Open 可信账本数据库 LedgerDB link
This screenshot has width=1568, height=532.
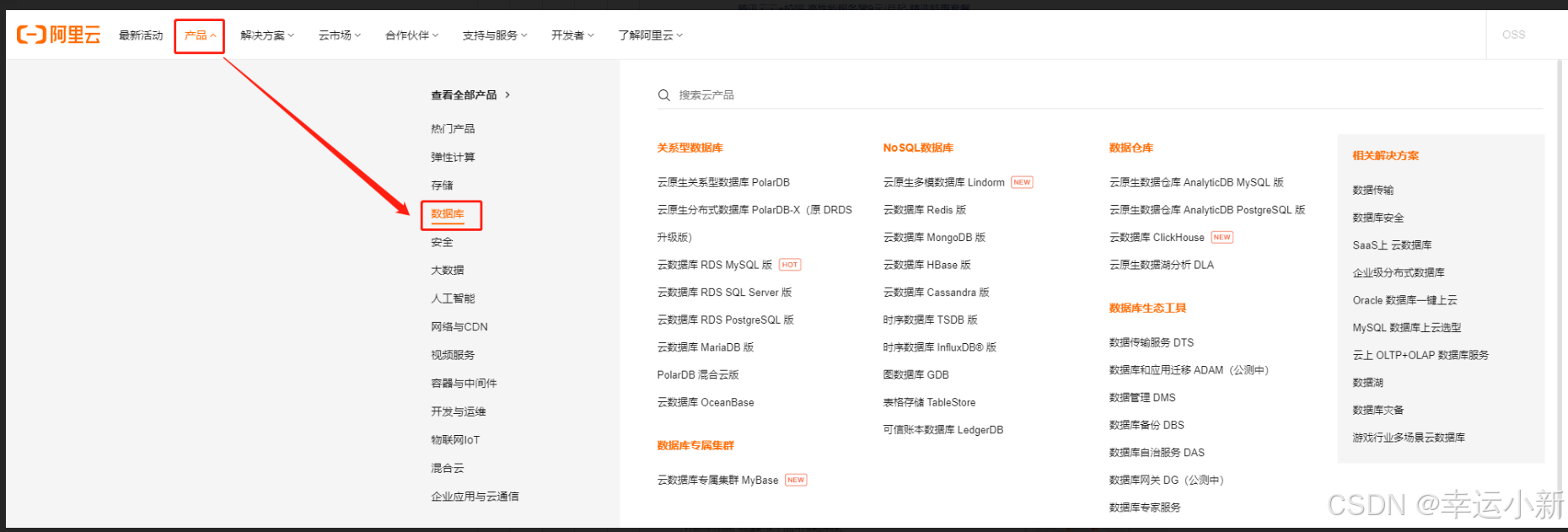943,431
